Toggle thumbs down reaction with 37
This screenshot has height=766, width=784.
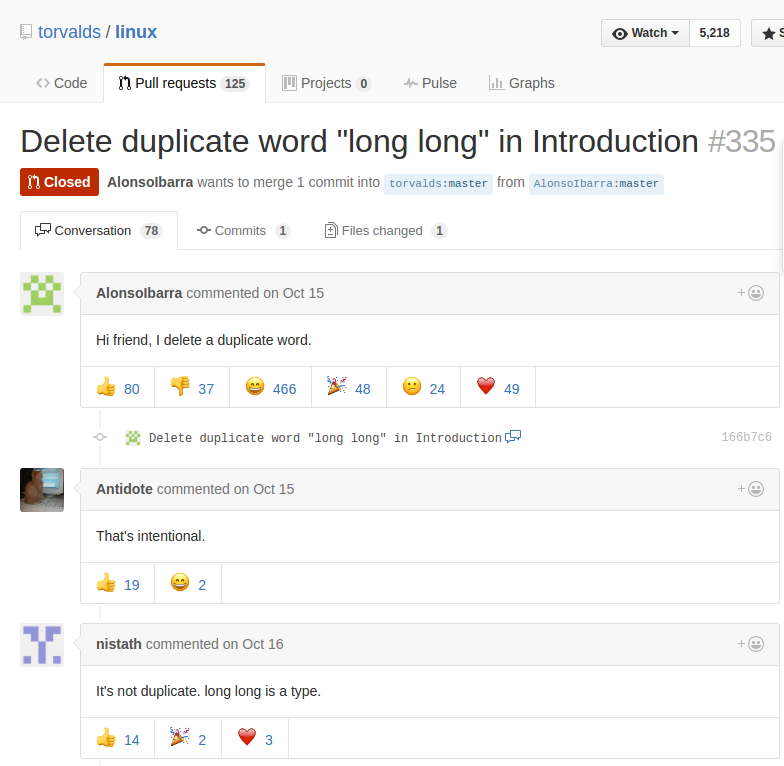click(192, 388)
